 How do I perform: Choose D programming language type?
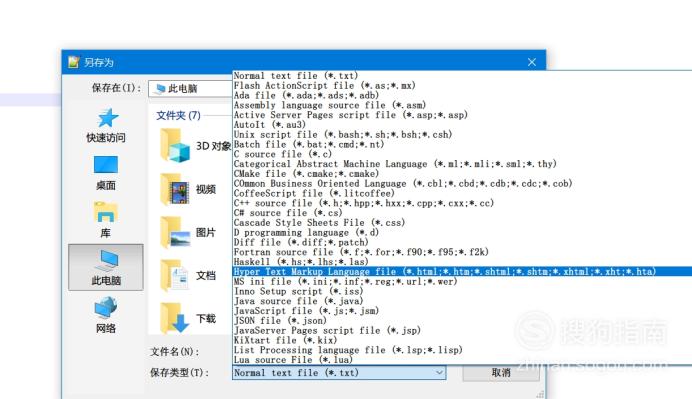462,232
